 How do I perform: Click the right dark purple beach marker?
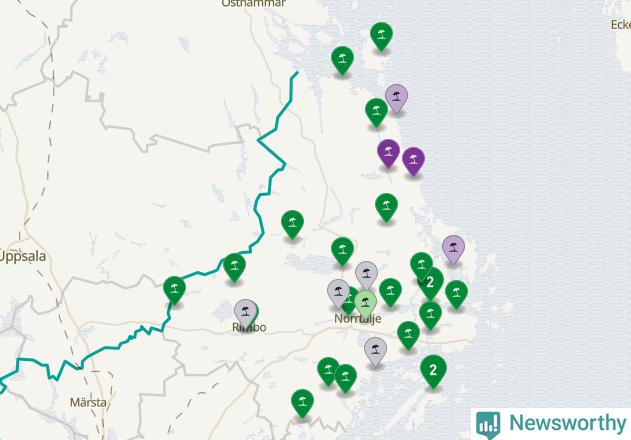point(413,161)
